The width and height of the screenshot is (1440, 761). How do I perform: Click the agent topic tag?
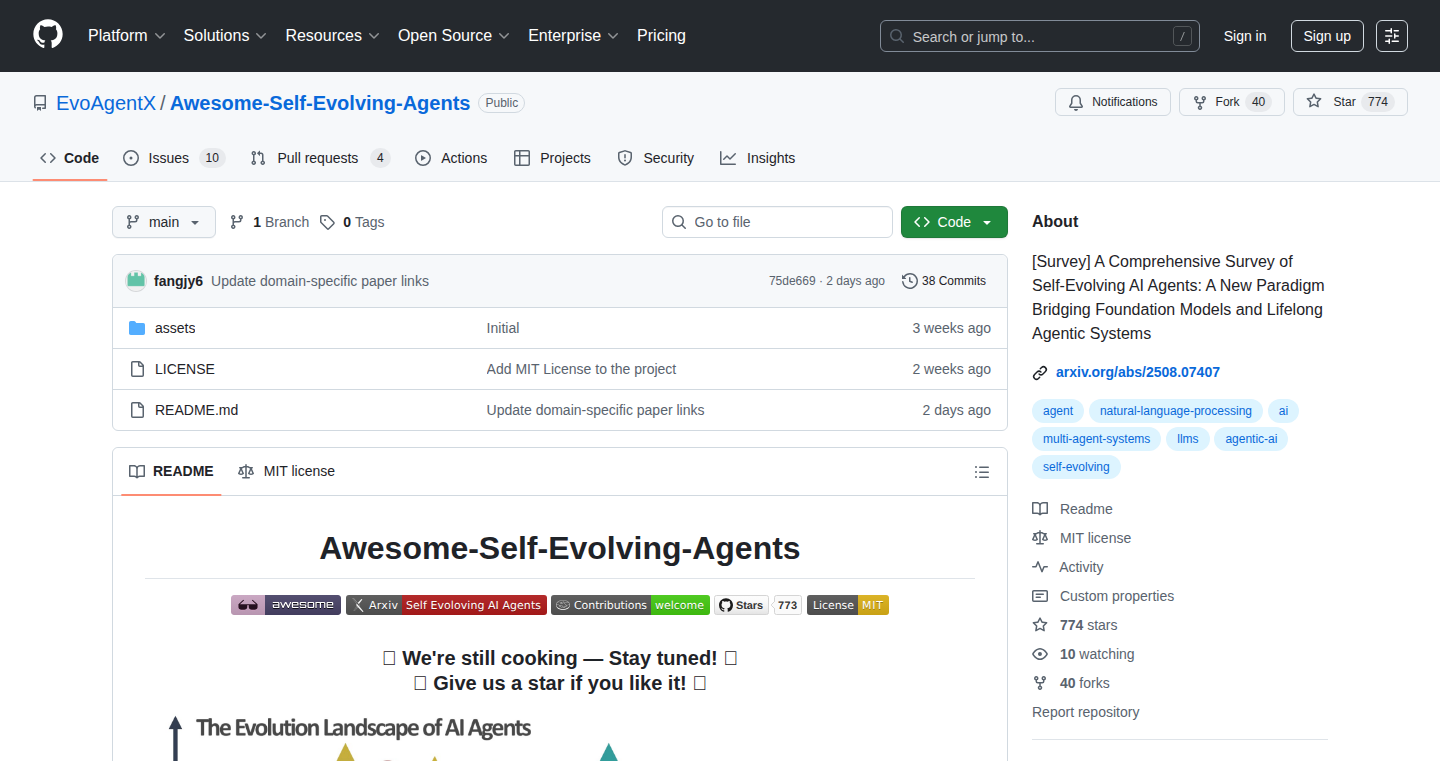pos(1058,411)
